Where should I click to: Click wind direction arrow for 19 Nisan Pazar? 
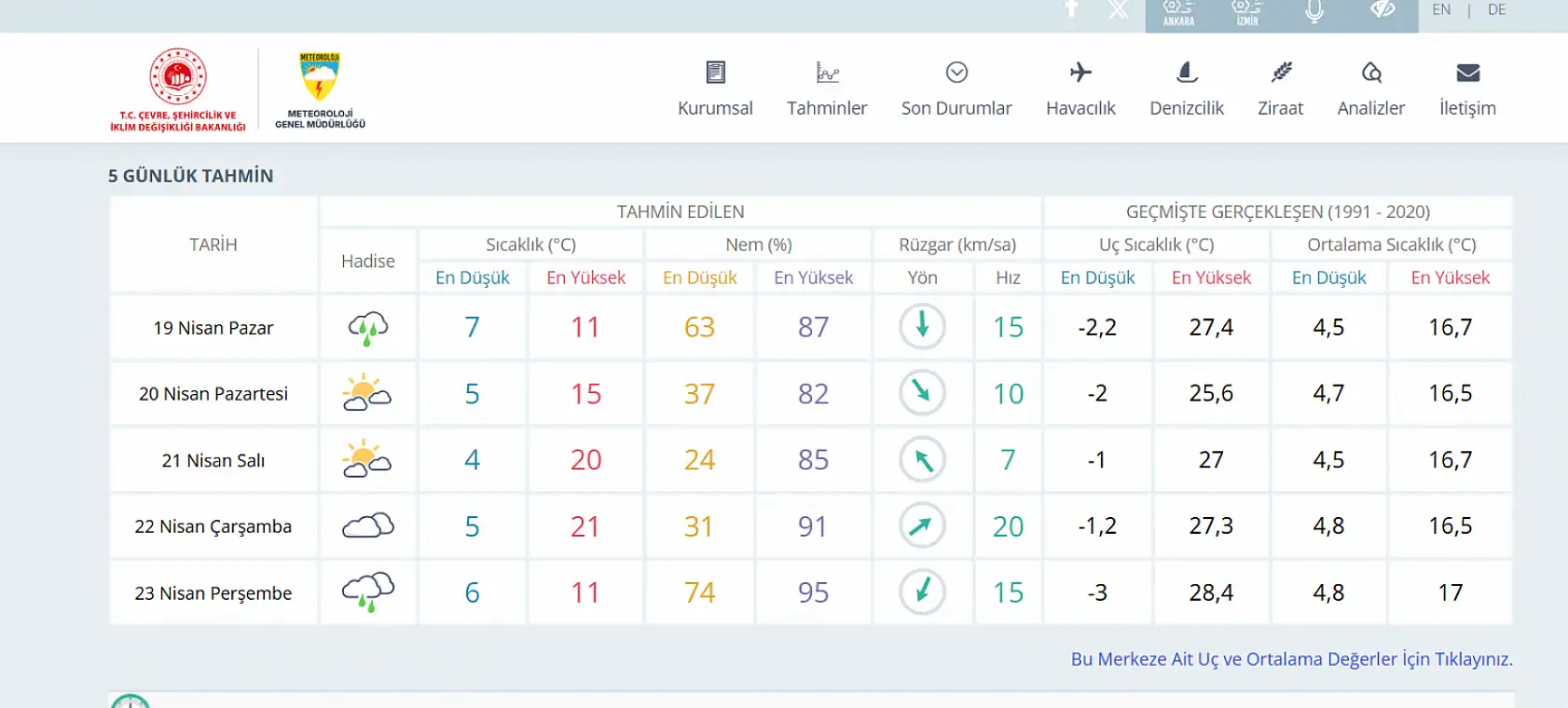(922, 327)
